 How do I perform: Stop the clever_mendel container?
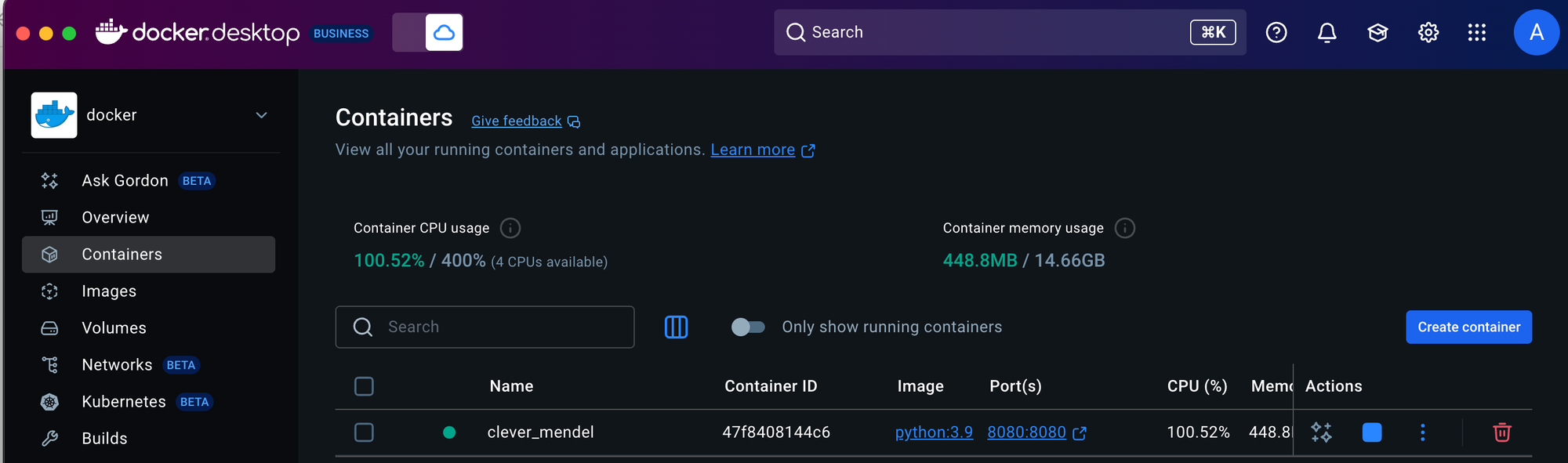1372,432
